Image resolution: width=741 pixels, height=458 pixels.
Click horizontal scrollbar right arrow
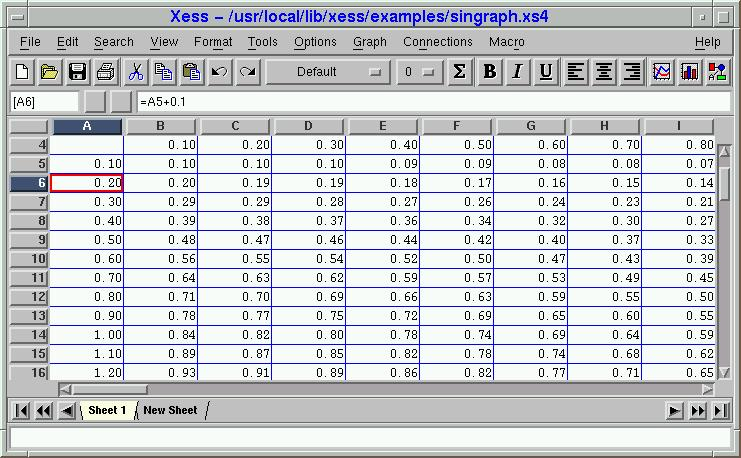pyautogui.click(x=707, y=390)
